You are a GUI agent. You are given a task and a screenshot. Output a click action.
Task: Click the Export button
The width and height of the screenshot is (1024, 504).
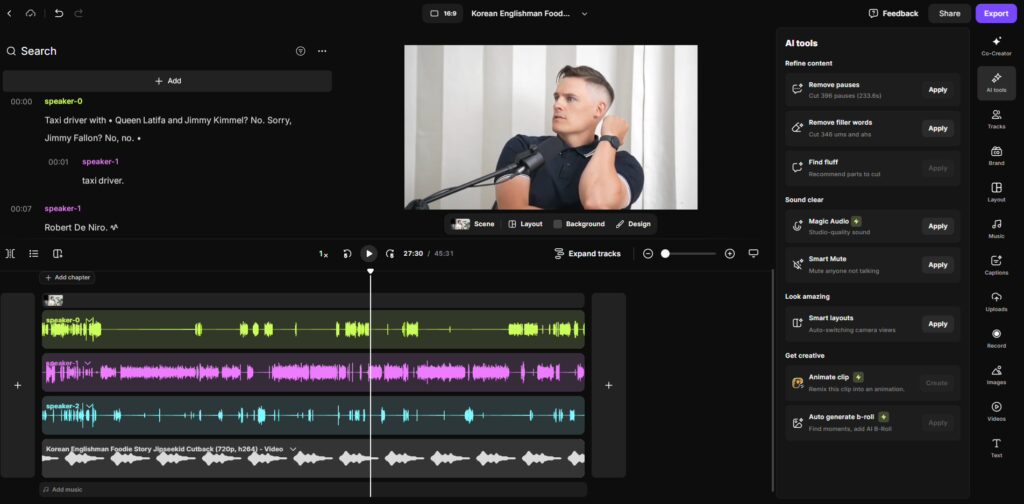click(996, 13)
